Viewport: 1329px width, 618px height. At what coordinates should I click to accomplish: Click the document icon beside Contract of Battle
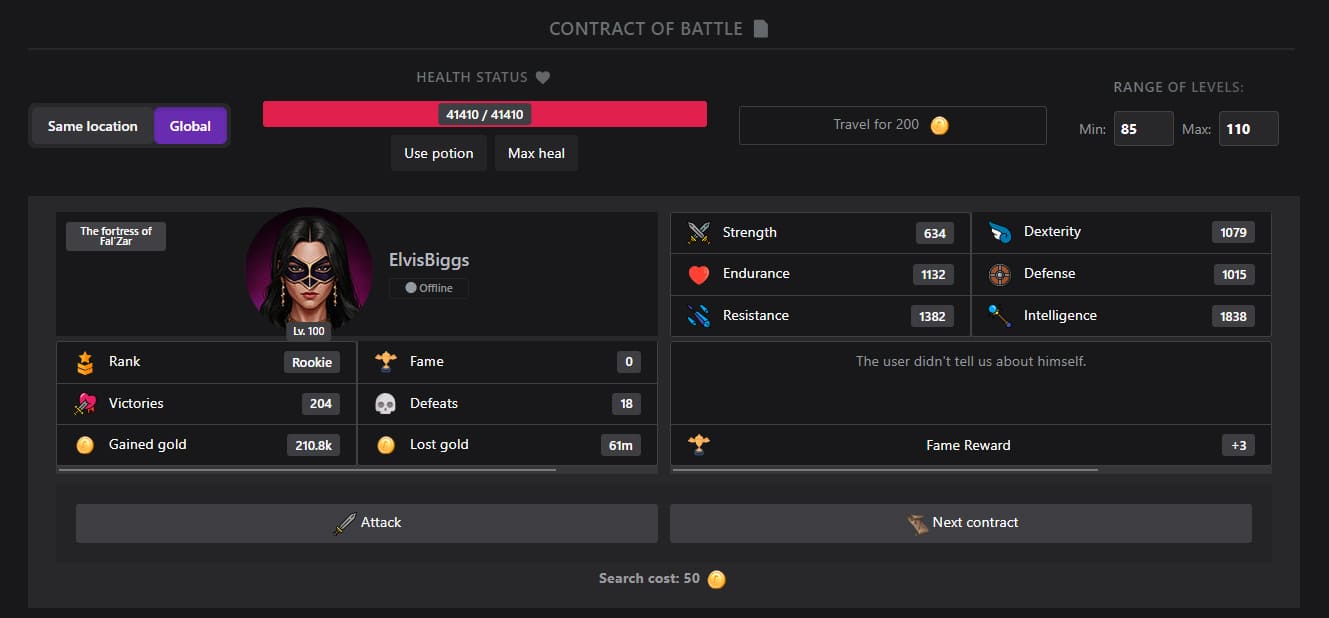click(x=761, y=28)
